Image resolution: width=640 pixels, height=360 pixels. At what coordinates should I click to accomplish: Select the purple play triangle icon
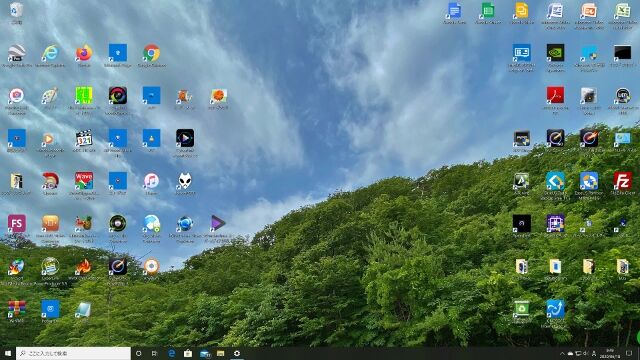coord(218,224)
